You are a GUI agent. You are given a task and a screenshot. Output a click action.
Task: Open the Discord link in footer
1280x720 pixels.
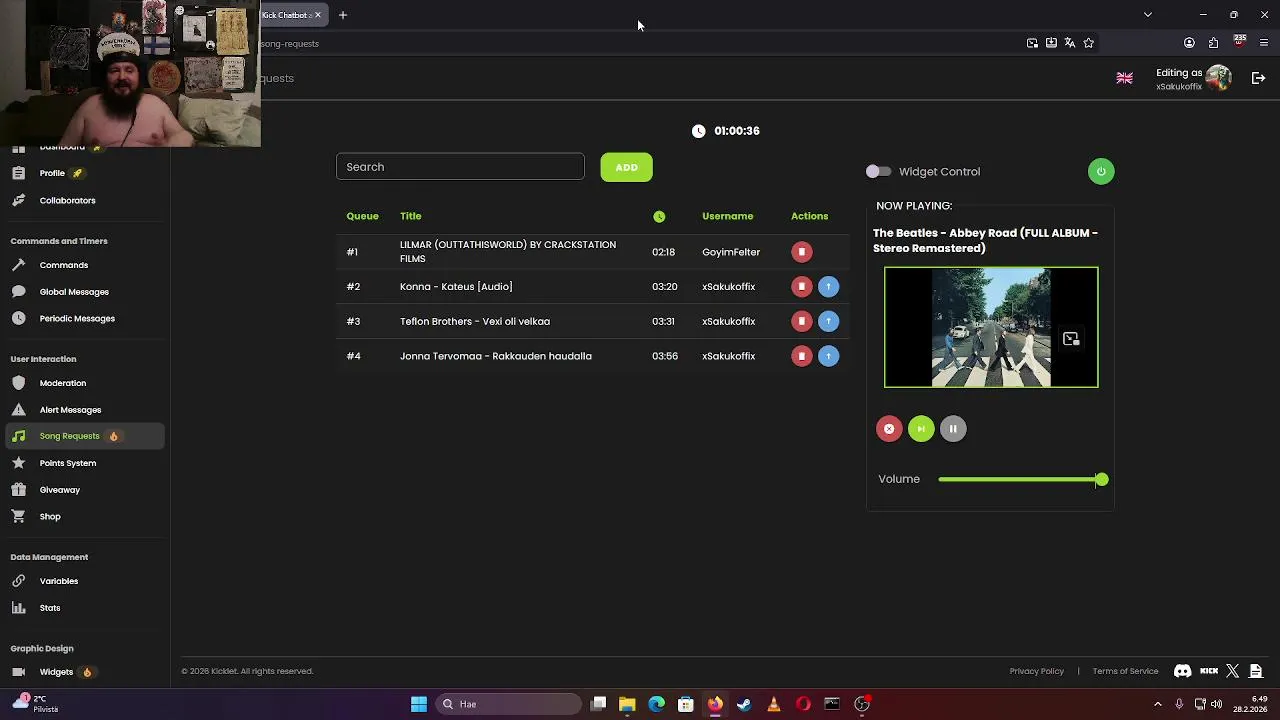click(1182, 671)
